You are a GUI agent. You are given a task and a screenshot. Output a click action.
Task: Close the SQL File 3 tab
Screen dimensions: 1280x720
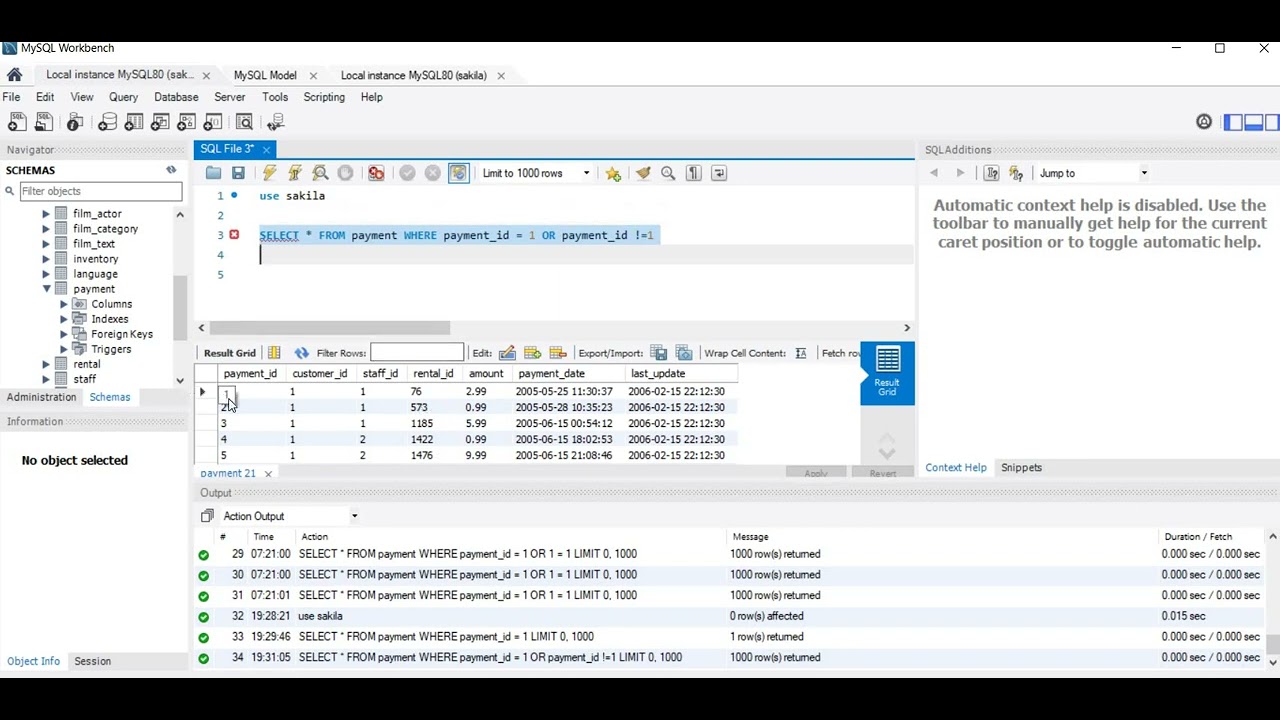(266, 149)
